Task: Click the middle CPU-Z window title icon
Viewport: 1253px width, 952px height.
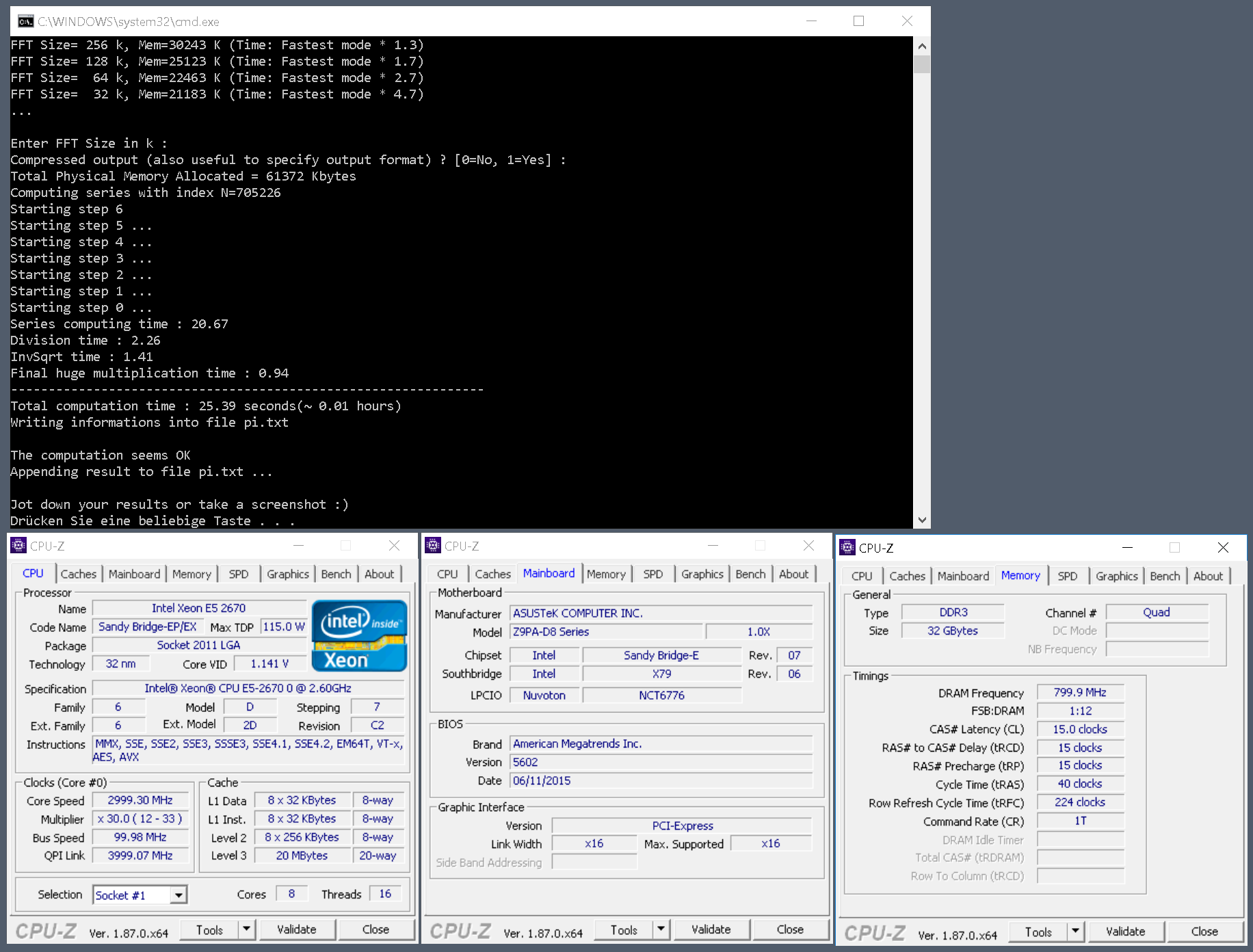Action: pyautogui.click(x=433, y=545)
